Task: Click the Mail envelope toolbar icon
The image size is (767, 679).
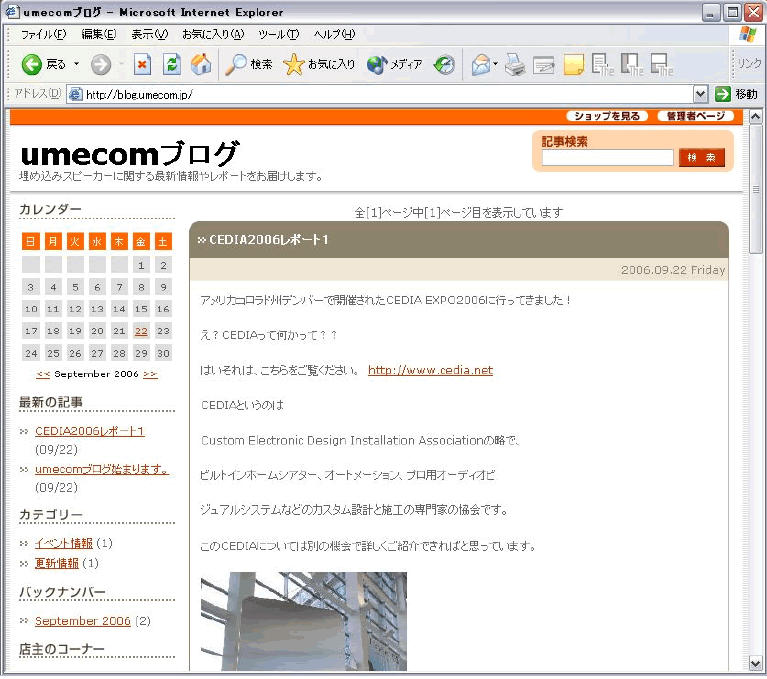Action: (481, 65)
